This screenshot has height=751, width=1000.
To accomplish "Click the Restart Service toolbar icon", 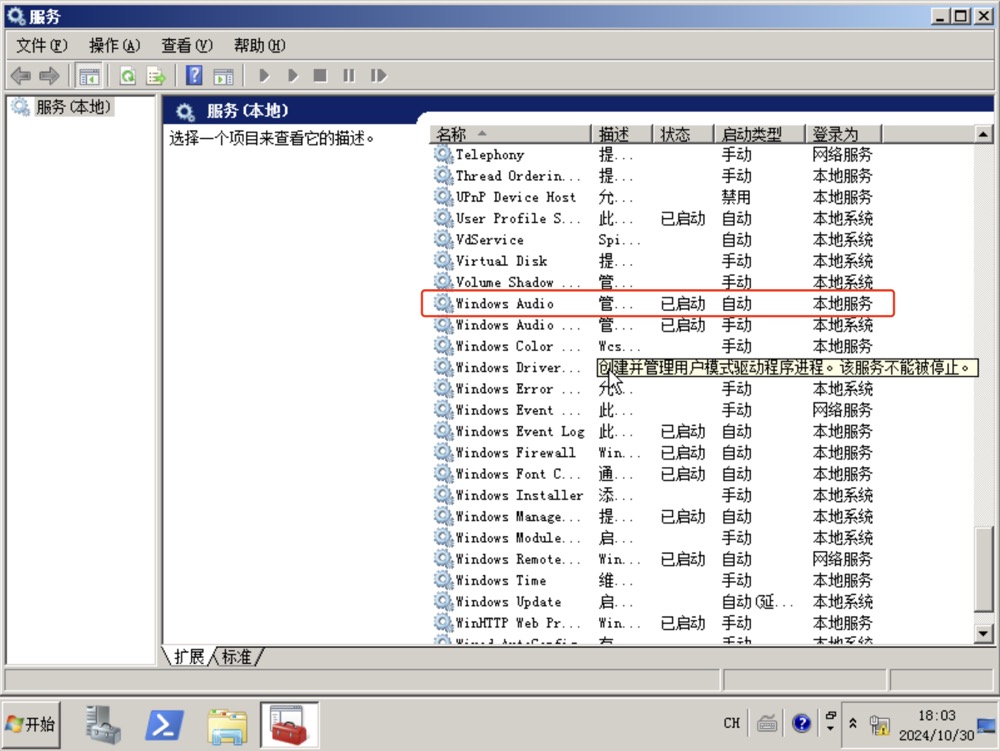I will [378, 76].
